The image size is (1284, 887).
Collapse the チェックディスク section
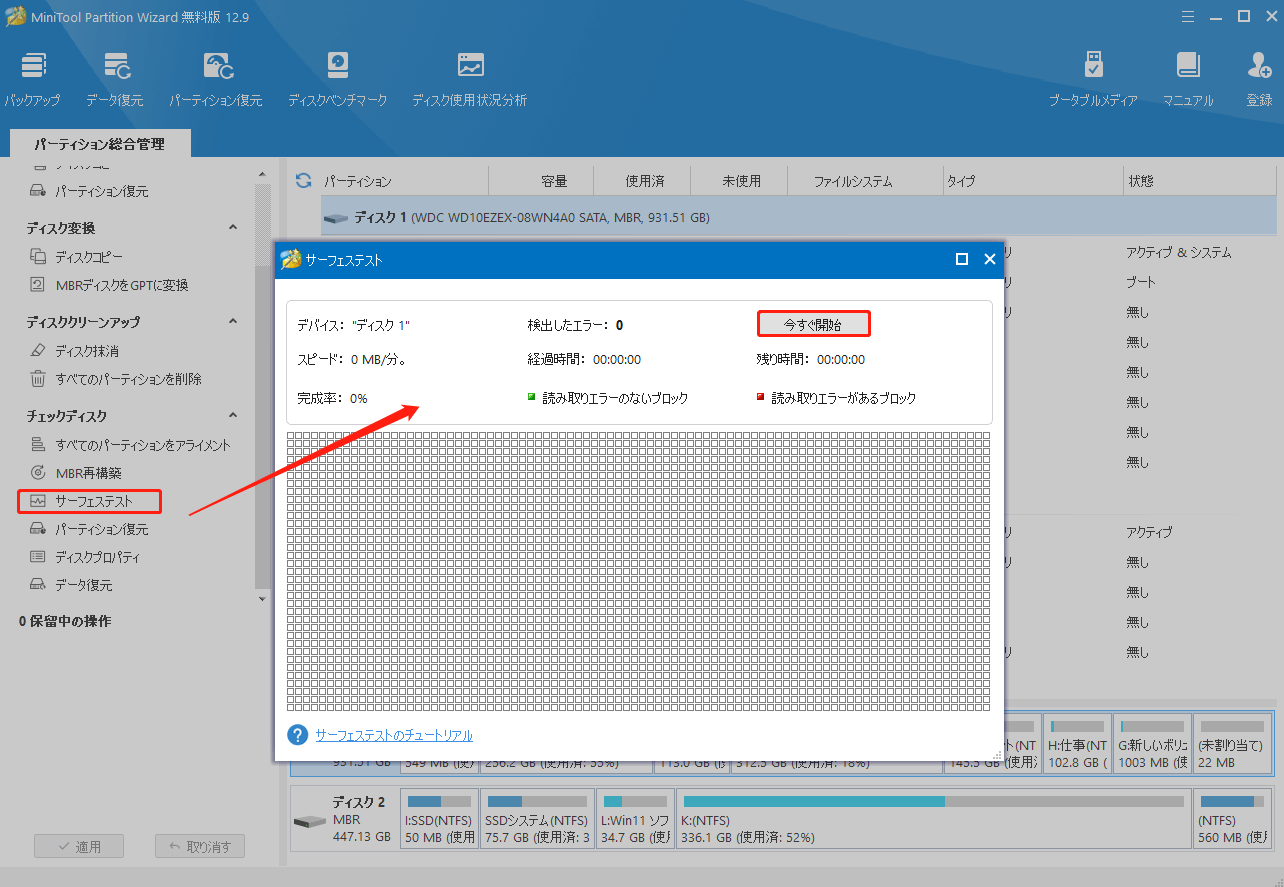coord(234,416)
